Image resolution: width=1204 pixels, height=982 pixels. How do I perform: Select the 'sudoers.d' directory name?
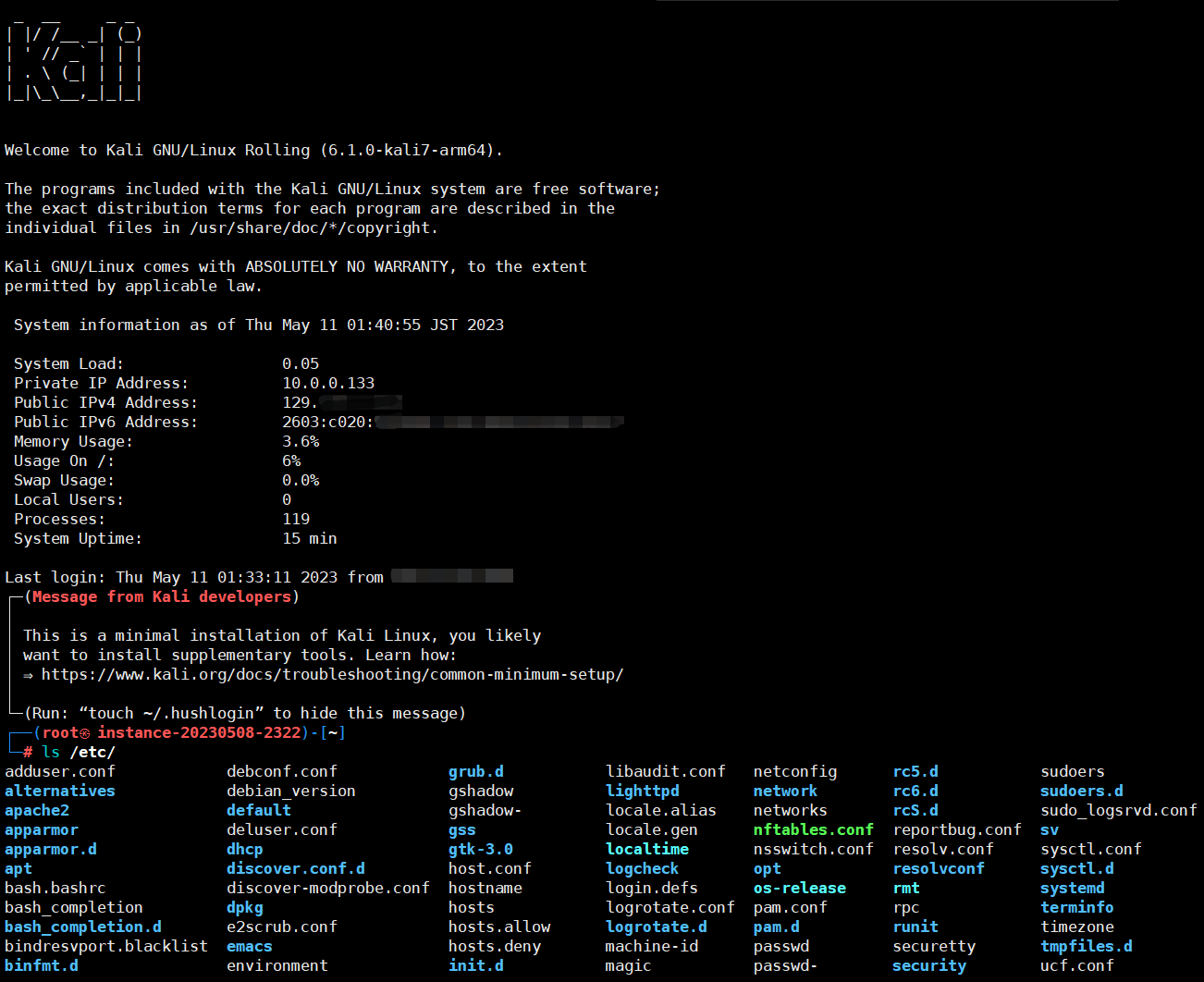click(x=1082, y=791)
